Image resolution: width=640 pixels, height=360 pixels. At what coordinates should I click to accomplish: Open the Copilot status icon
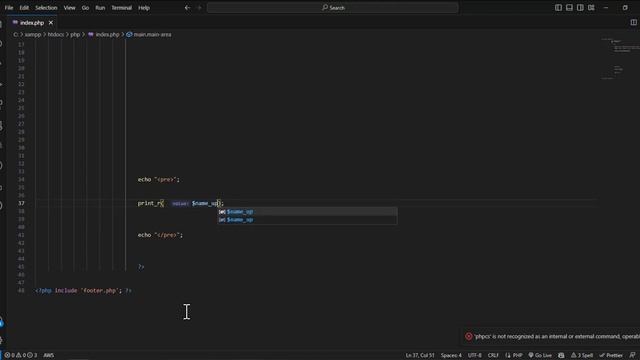pyautogui.click(x=561, y=355)
